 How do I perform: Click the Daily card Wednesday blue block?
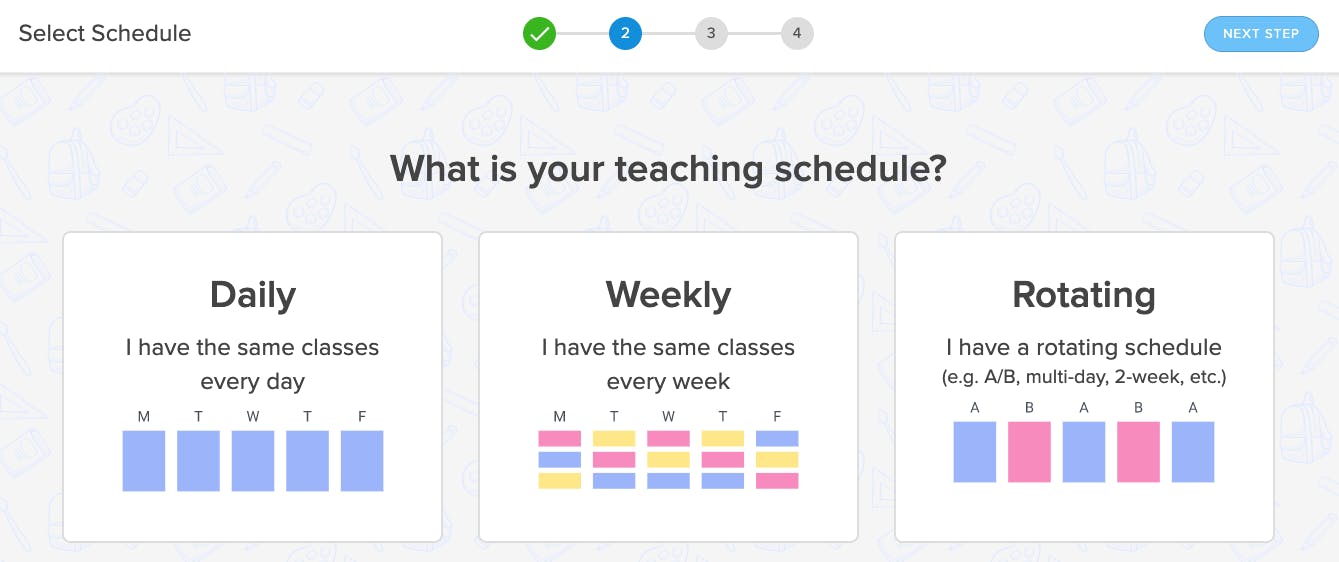(253, 461)
